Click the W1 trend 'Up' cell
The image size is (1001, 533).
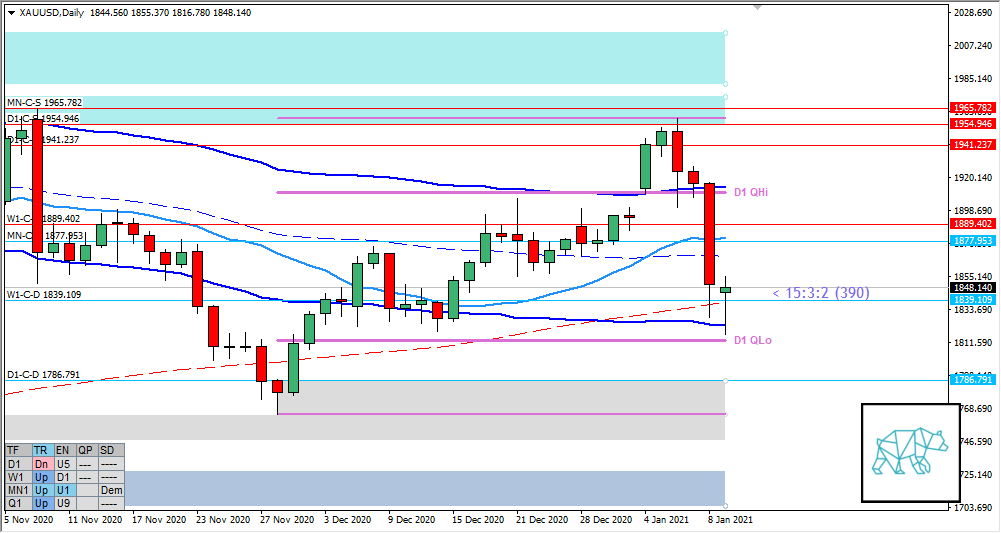tap(42, 477)
